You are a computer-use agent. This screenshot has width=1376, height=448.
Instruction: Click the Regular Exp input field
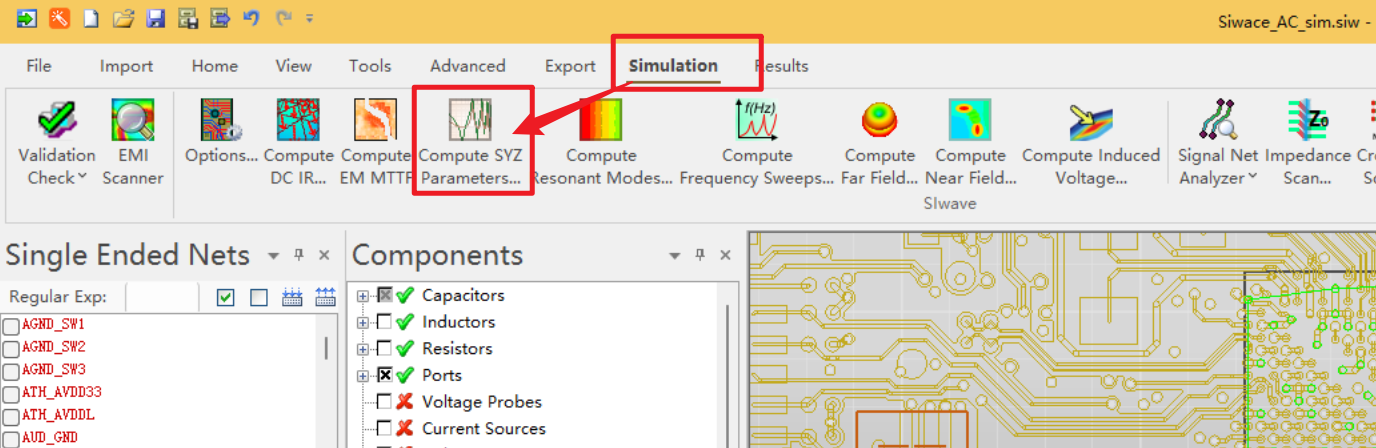tap(161, 297)
